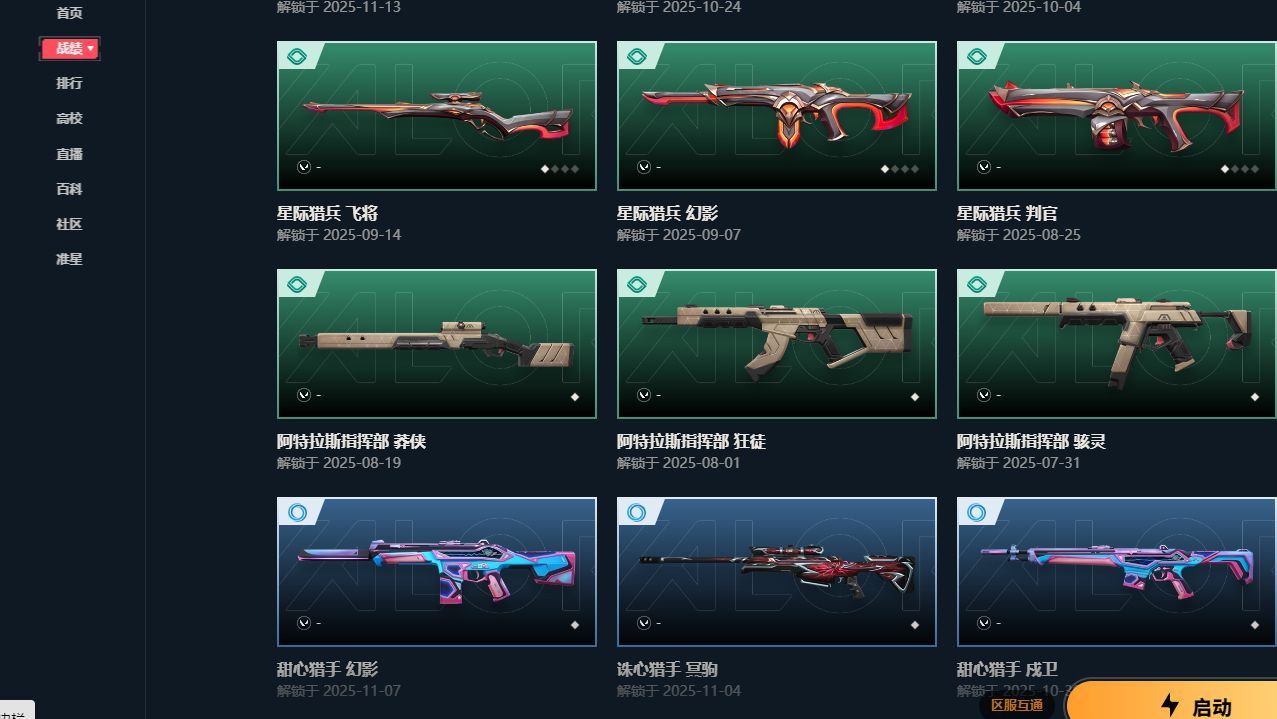
Task: Click the tier icon on 星际猎兵 飞将 card
Action: pyautogui.click(x=296, y=57)
